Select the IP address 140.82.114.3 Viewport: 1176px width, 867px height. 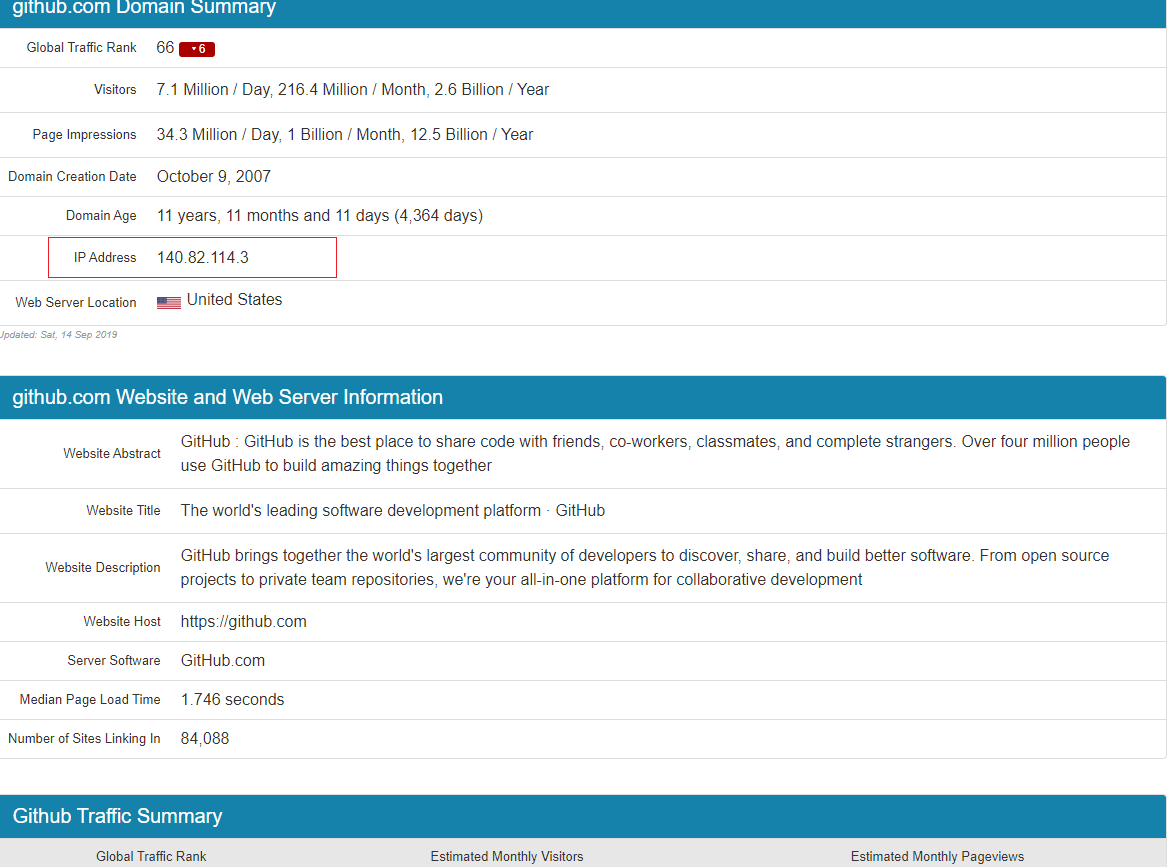[202, 257]
